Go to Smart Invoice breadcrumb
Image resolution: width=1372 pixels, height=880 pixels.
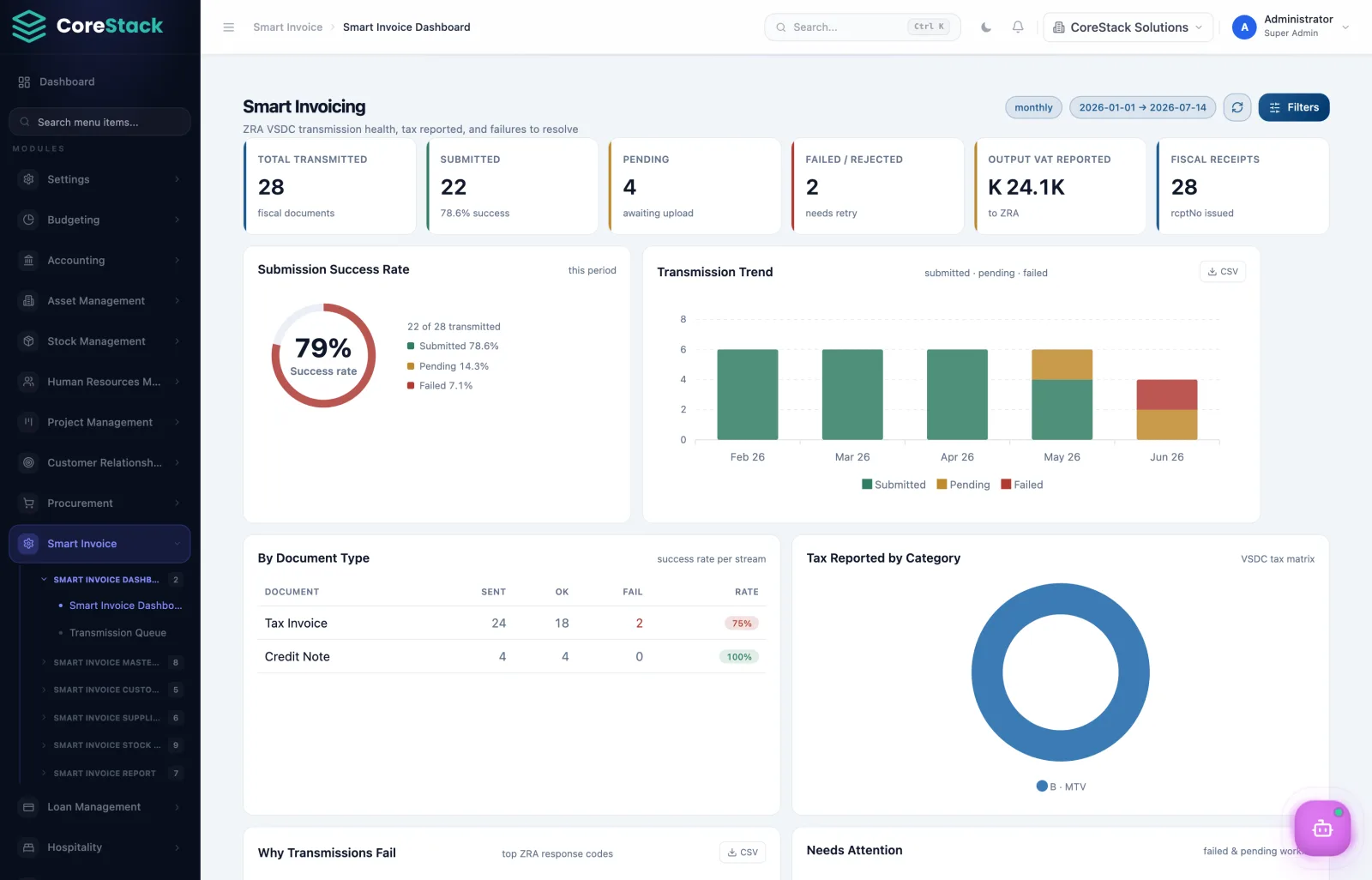[x=288, y=27]
